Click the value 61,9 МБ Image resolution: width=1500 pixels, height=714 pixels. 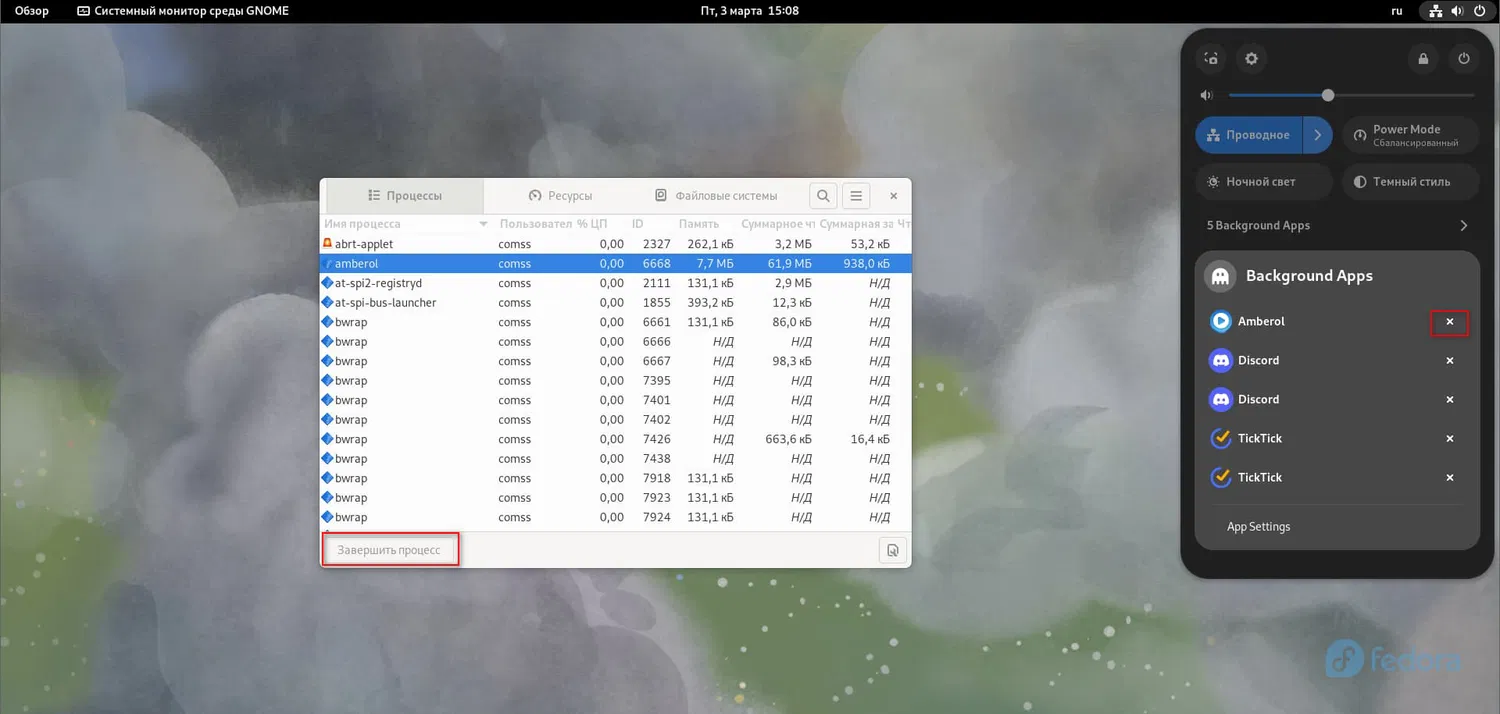coord(790,264)
